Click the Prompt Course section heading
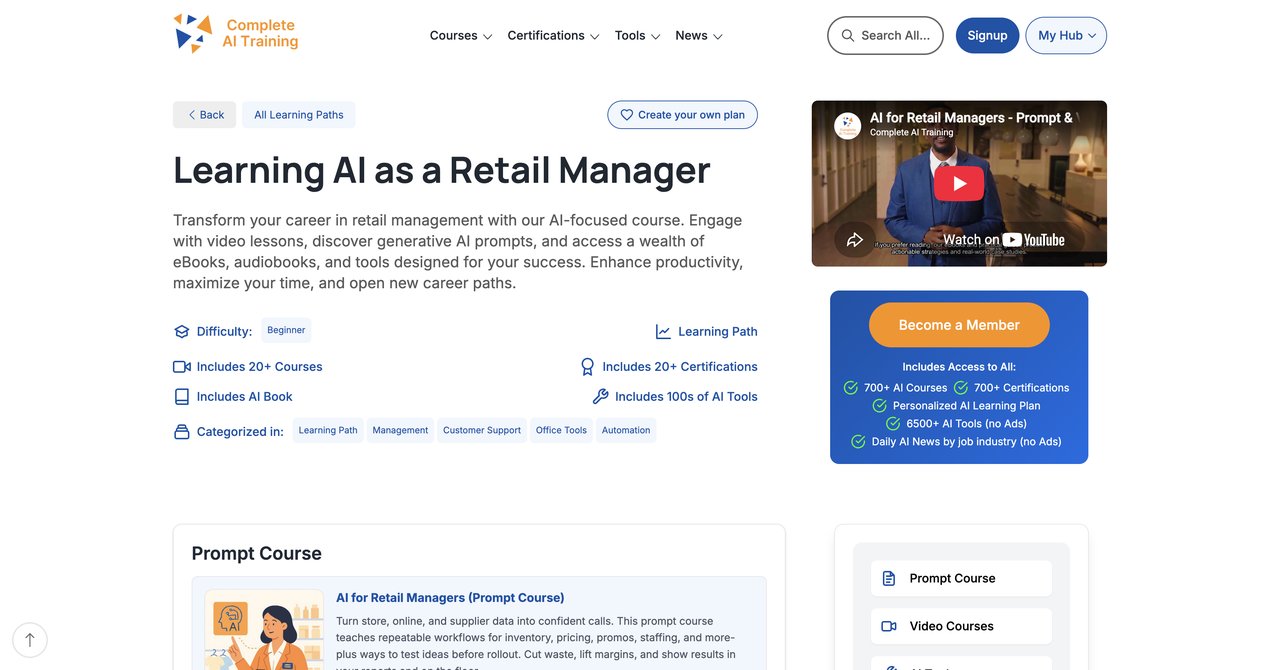The height and width of the screenshot is (670, 1280). coord(257,554)
